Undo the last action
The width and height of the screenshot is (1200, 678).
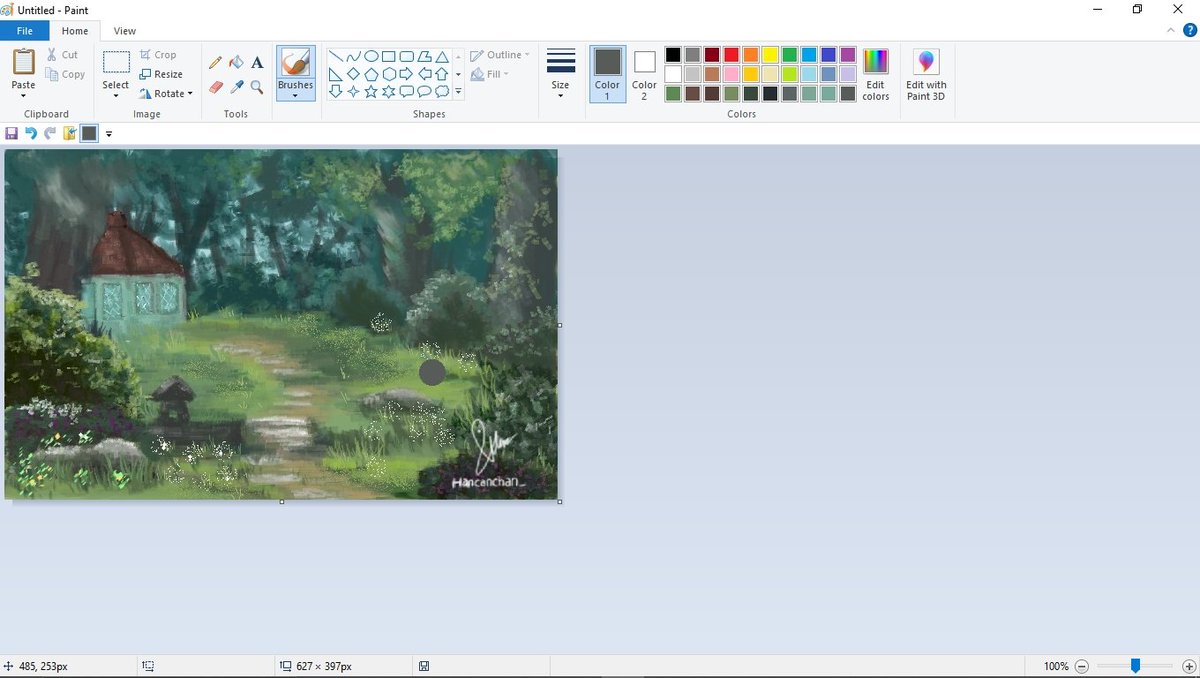(x=31, y=133)
